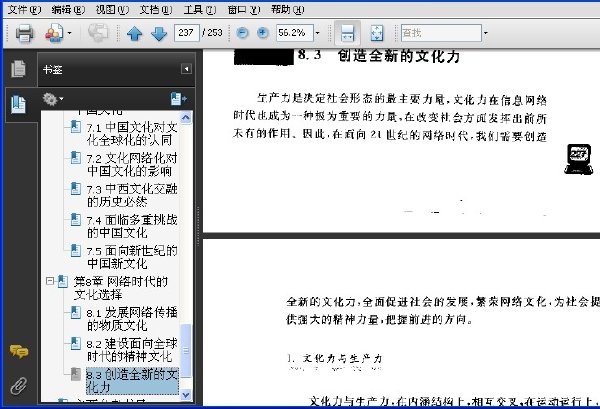Toggle fit one full page view
The image size is (600, 409).
pos(377,33)
